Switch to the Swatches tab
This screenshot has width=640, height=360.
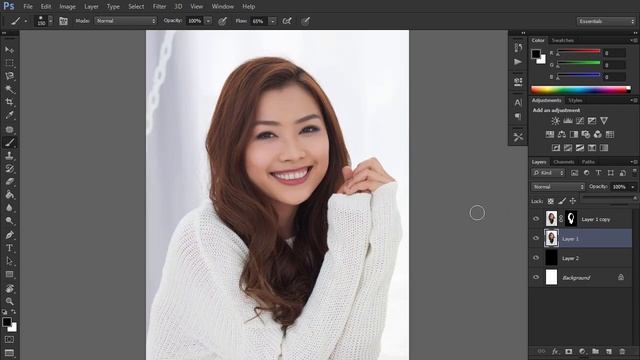[562, 40]
